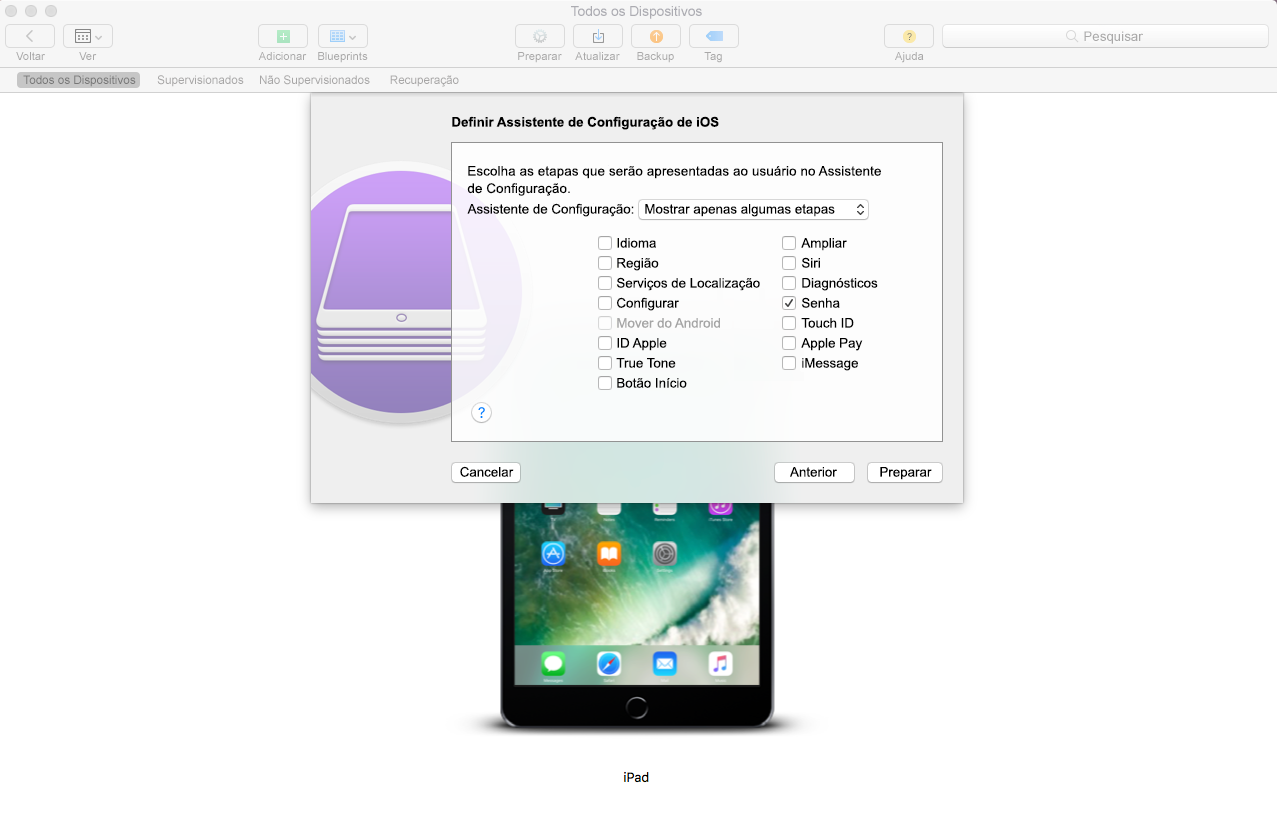This screenshot has height=824, width=1277.
Task: Check the Touch ID checkbox
Action: tap(789, 323)
